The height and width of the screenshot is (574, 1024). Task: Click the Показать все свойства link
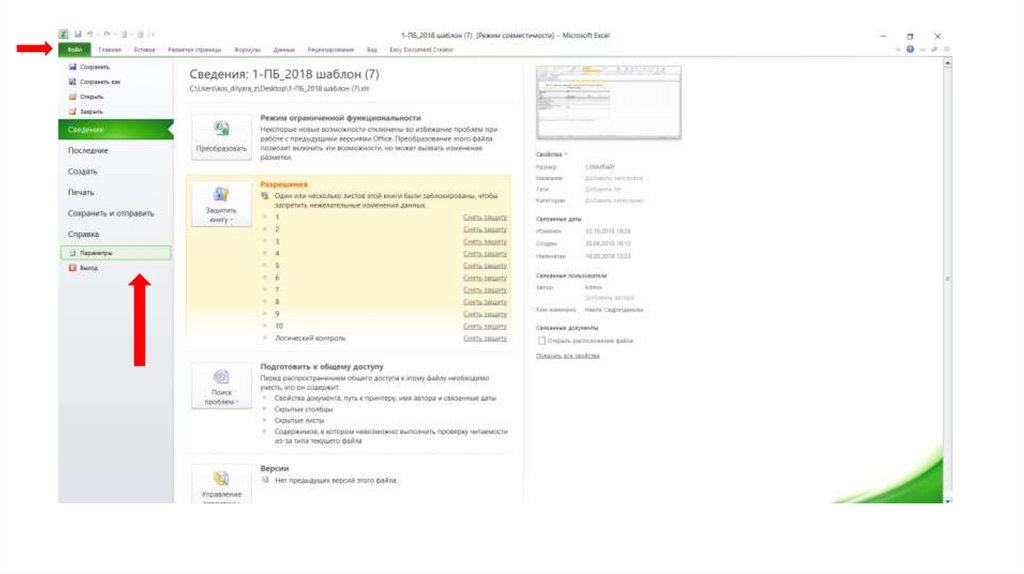(568, 356)
